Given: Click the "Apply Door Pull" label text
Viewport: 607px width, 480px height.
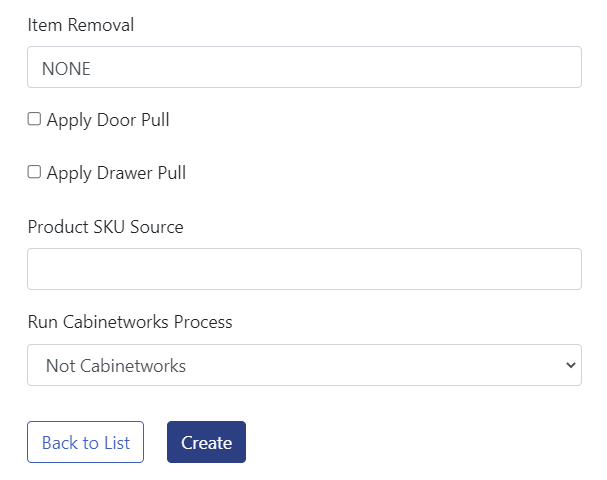Looking at the screenshot, I should [x=108, y=120].
